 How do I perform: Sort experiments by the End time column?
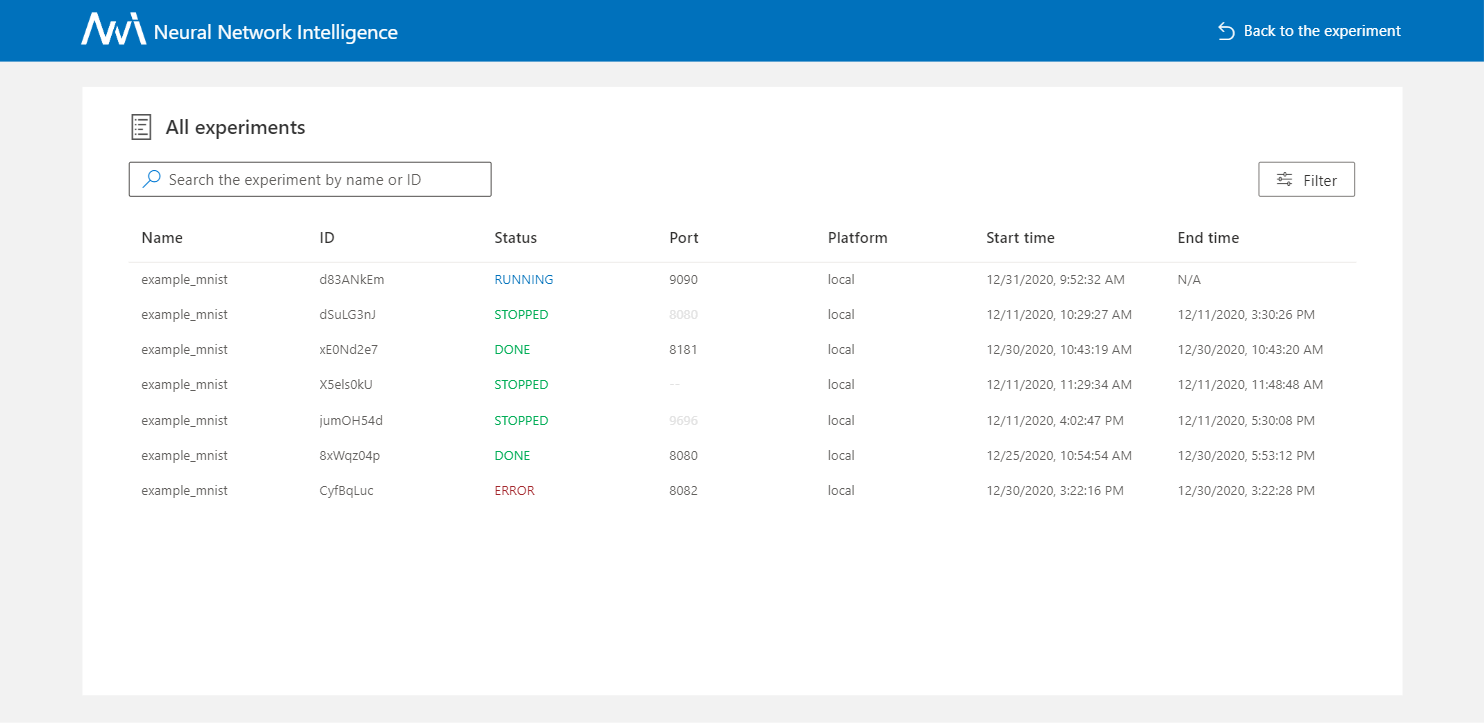tap(1208, 237)
